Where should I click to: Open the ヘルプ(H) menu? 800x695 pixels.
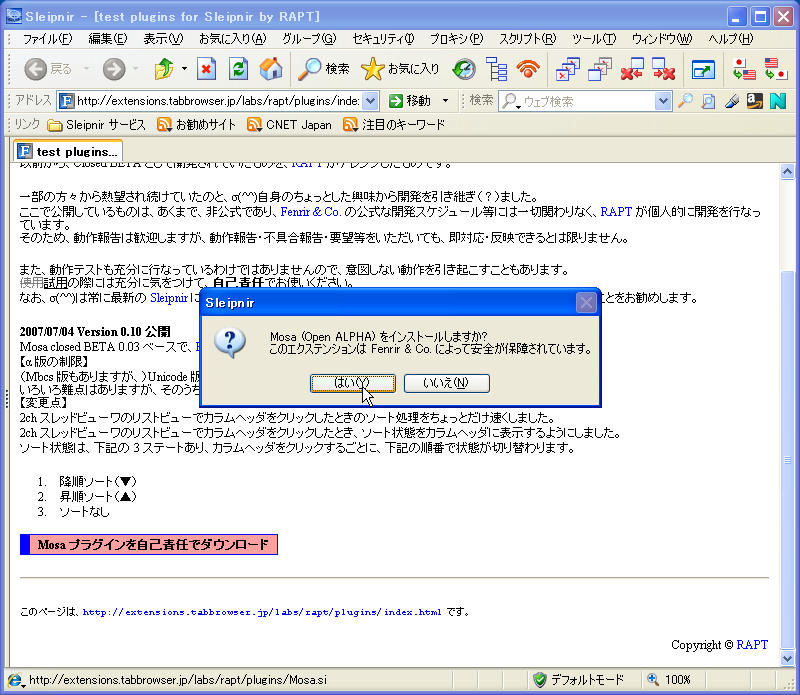(731, 39)
